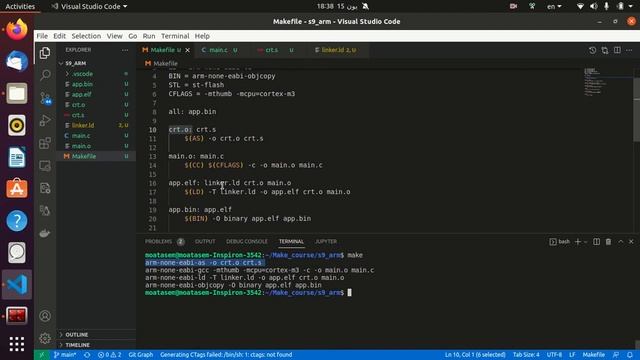Change the Tab Size: 4 setting
Screen dimensions: 640x360
526,355
